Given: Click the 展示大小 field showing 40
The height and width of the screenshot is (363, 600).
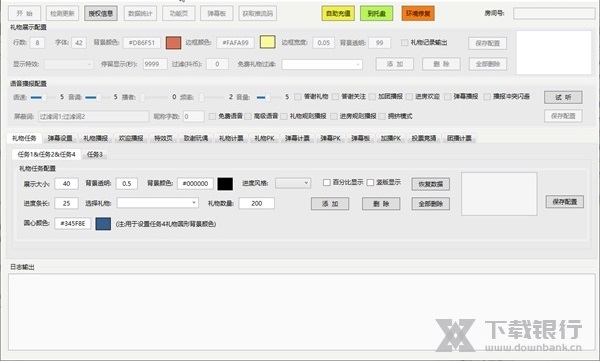Looking at the screenshot, I should coord(67,184).
